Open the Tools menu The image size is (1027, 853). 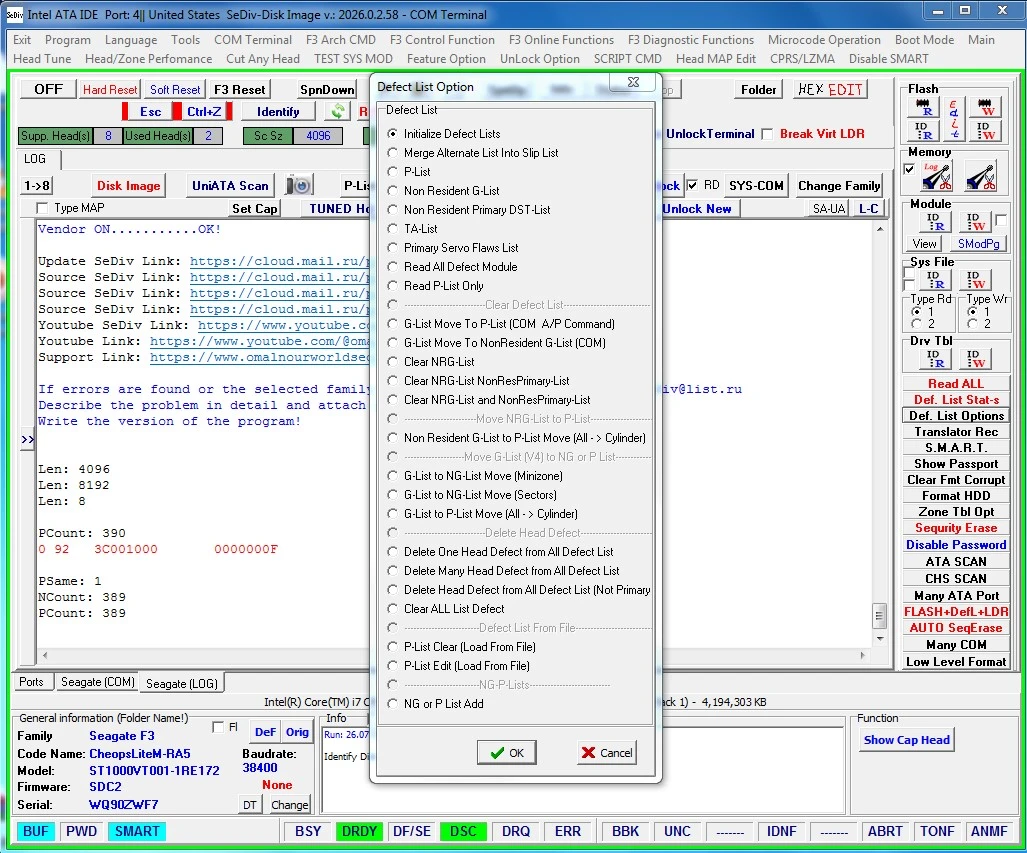coord(185,40)
